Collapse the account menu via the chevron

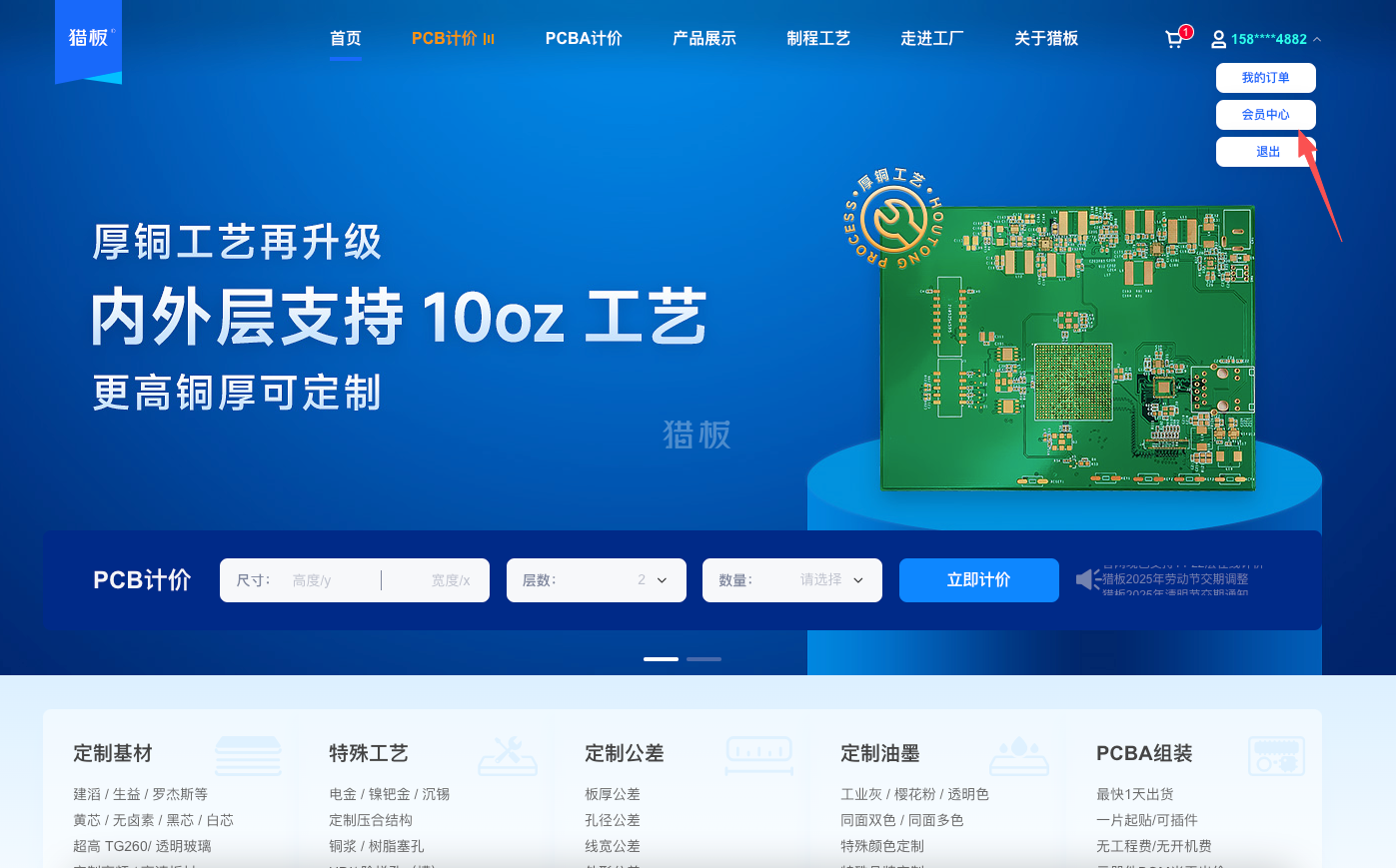tap(1318, 39)
